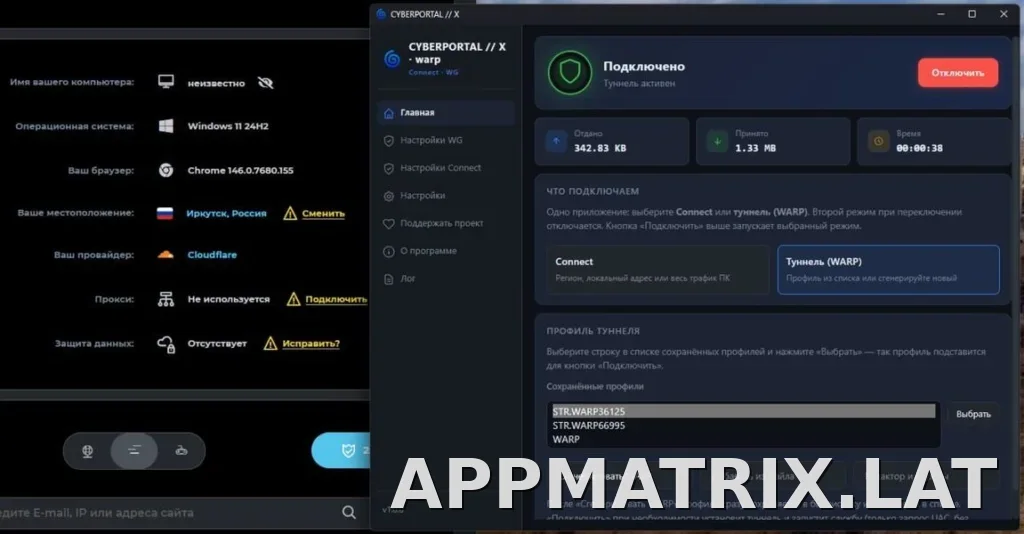Click the Подключить proxy link

(336, 299)
